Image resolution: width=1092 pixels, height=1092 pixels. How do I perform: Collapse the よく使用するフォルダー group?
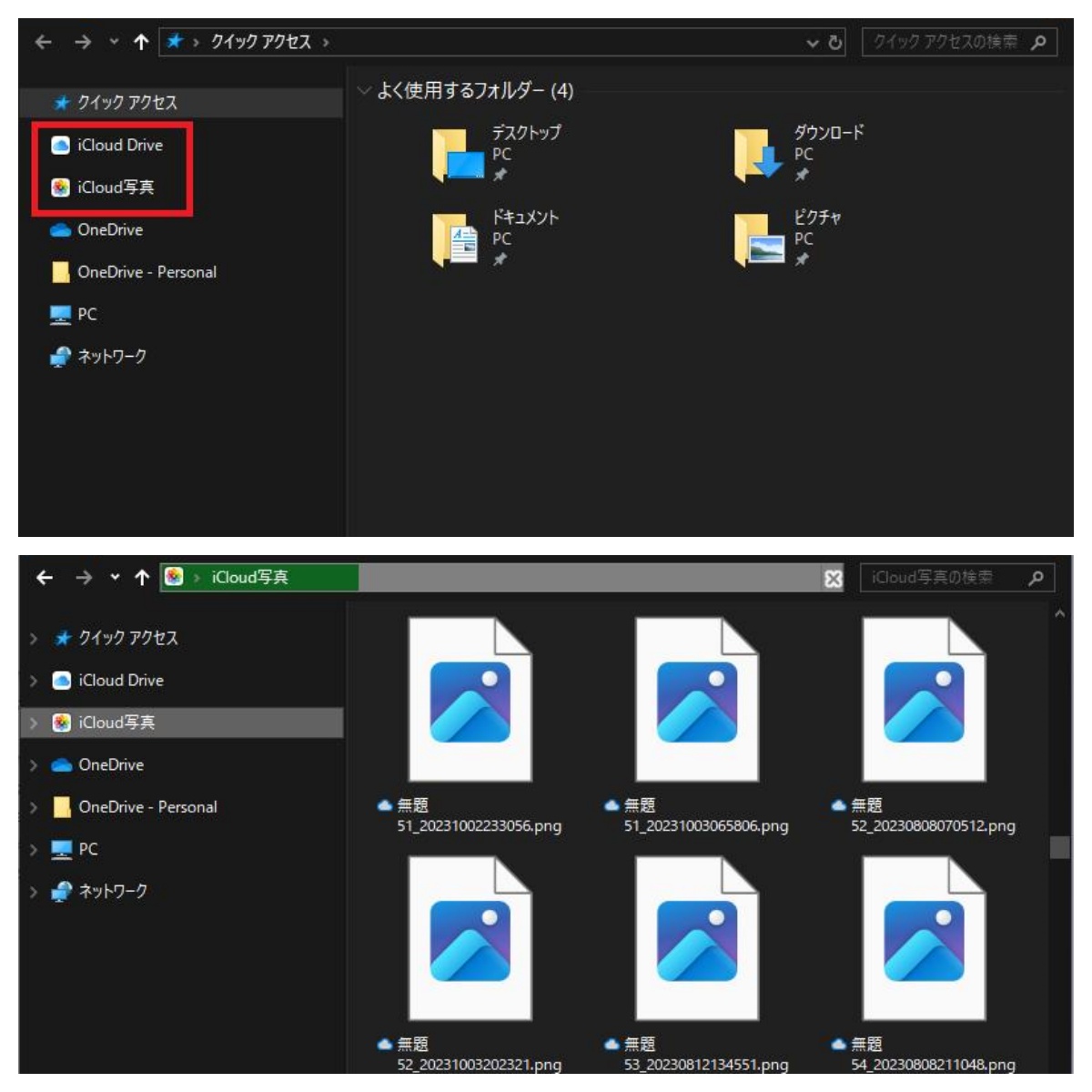[365, 90]
